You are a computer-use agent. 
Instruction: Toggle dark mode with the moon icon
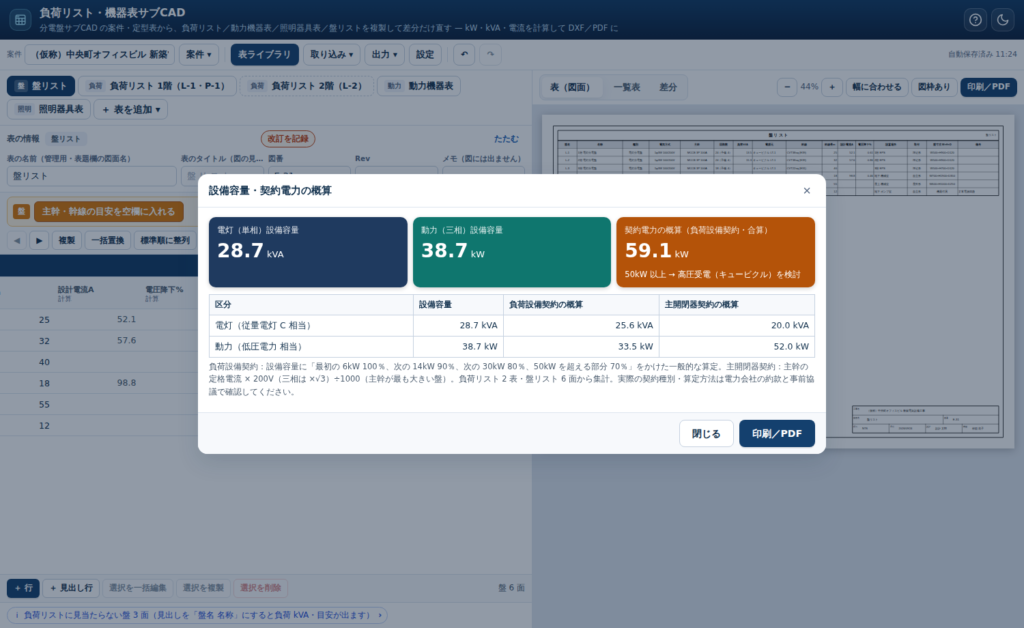click(1002, 20)
